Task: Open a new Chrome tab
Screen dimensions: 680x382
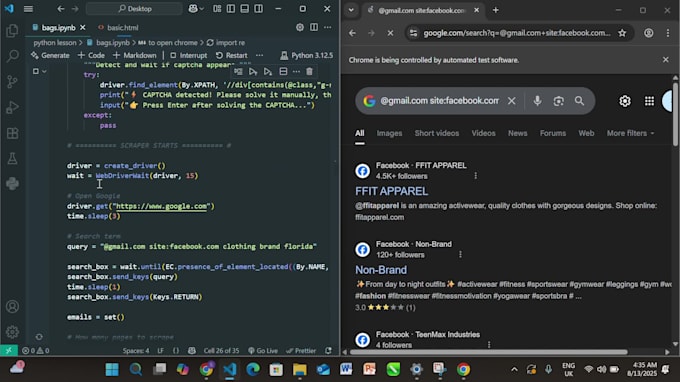Action: [496, 10]
